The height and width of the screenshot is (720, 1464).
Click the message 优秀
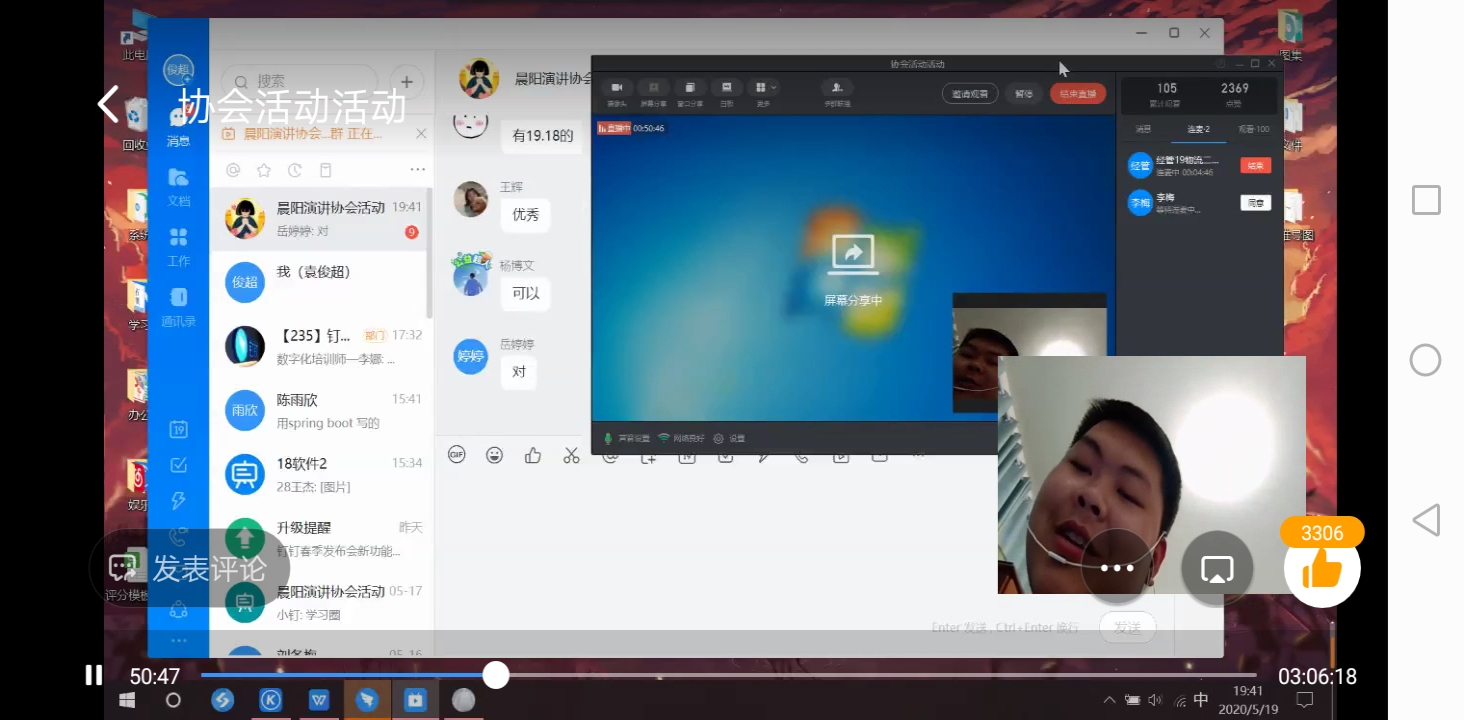pyautogui.click(x=525, y=214)
